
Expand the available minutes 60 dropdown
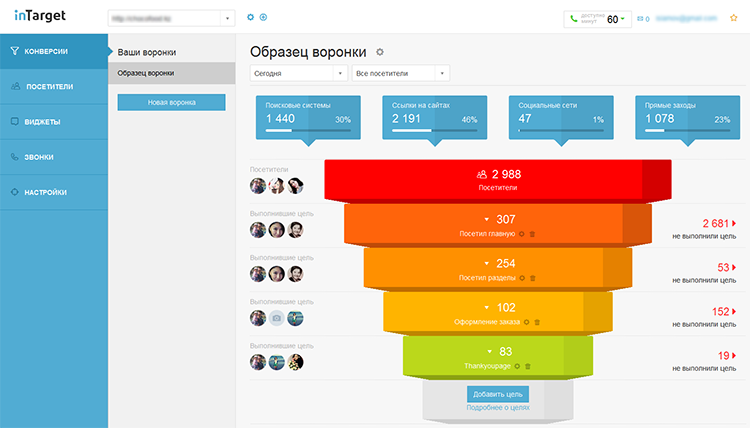[x=623, y=19]
